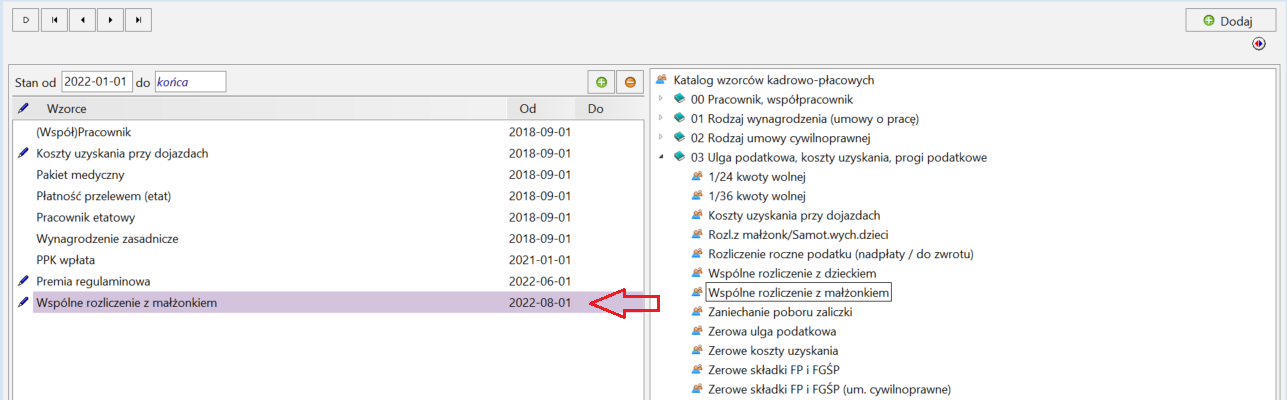Viewport: 1287px width, 400px height.
Task: Select 'Zerowe składki FP i FGŚP' tree item
Action: [776, 370]
